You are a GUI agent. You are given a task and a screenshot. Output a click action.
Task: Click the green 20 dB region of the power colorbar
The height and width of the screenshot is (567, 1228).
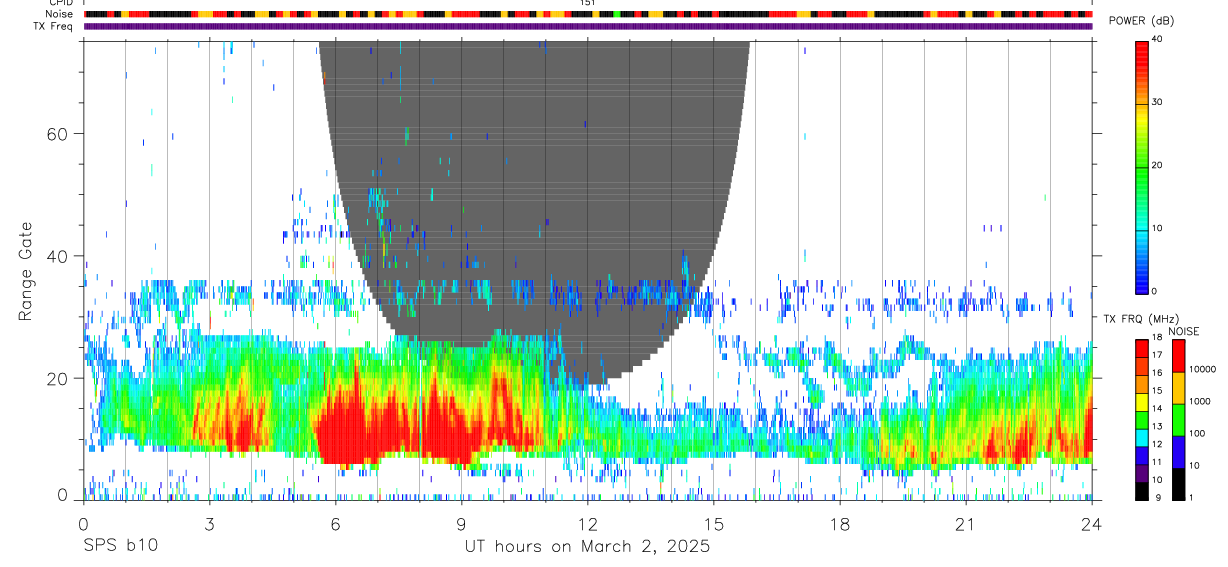tap(1142, 166)
